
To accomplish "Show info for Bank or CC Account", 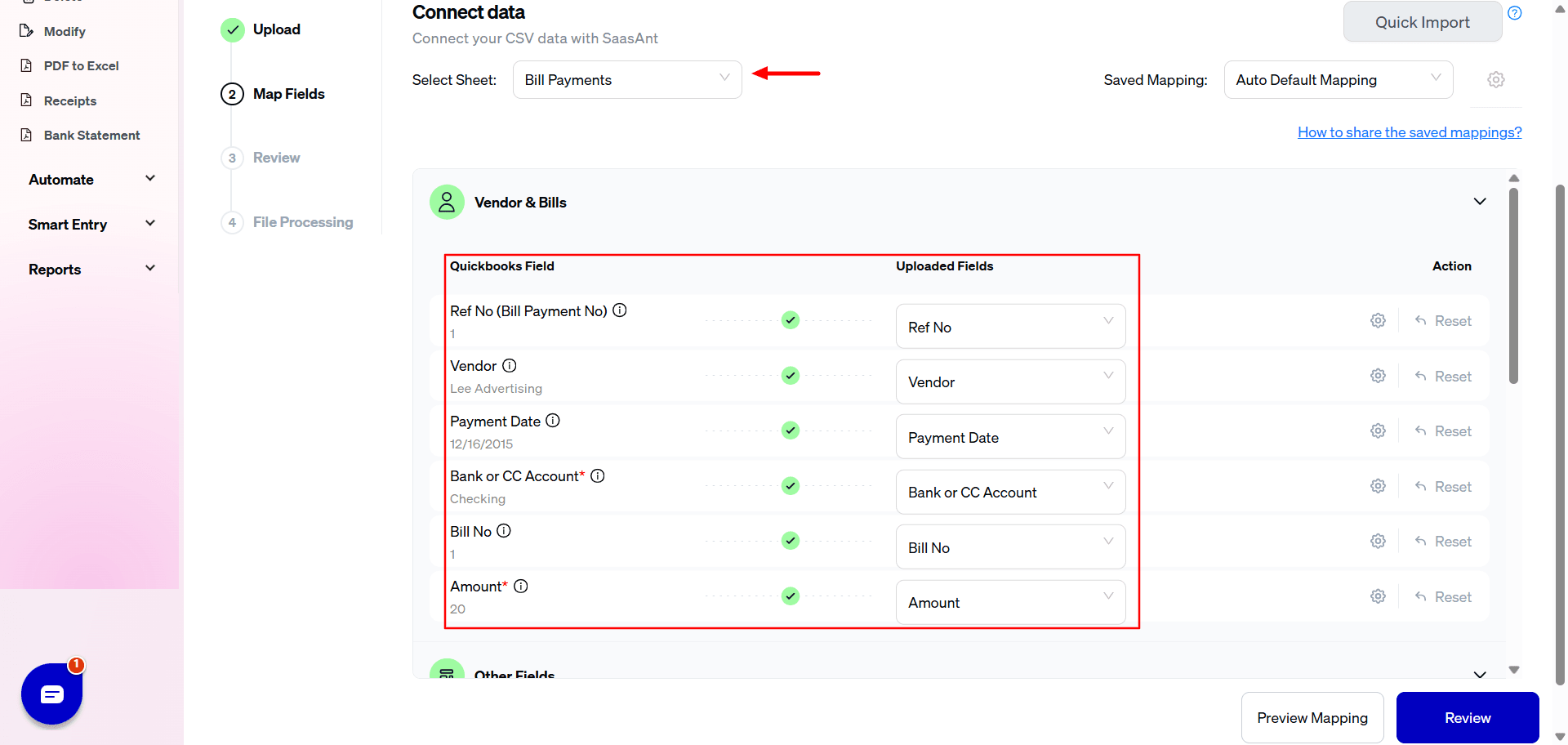I will point(598,475).
